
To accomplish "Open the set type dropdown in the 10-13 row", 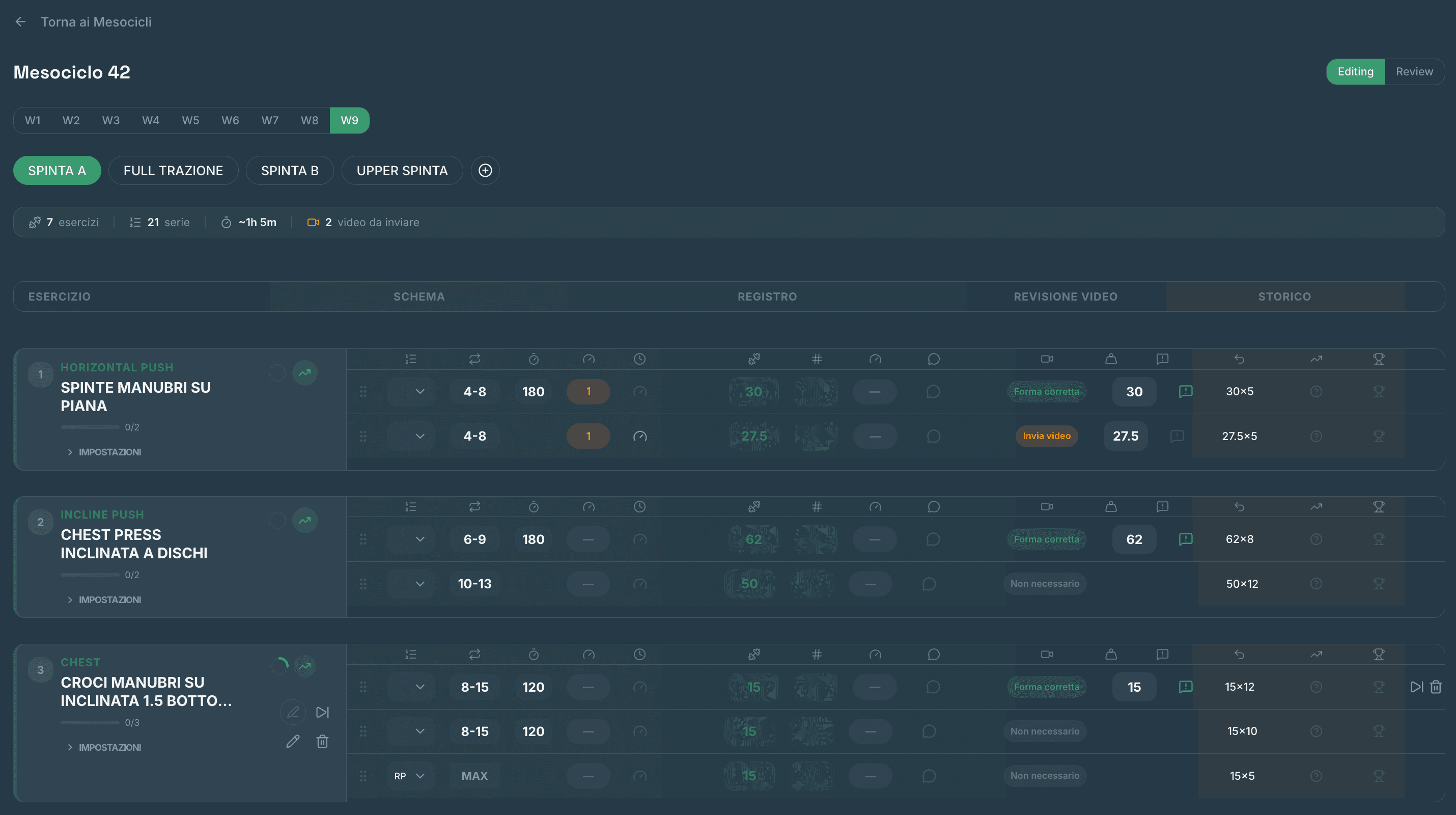I will [410, 584].
